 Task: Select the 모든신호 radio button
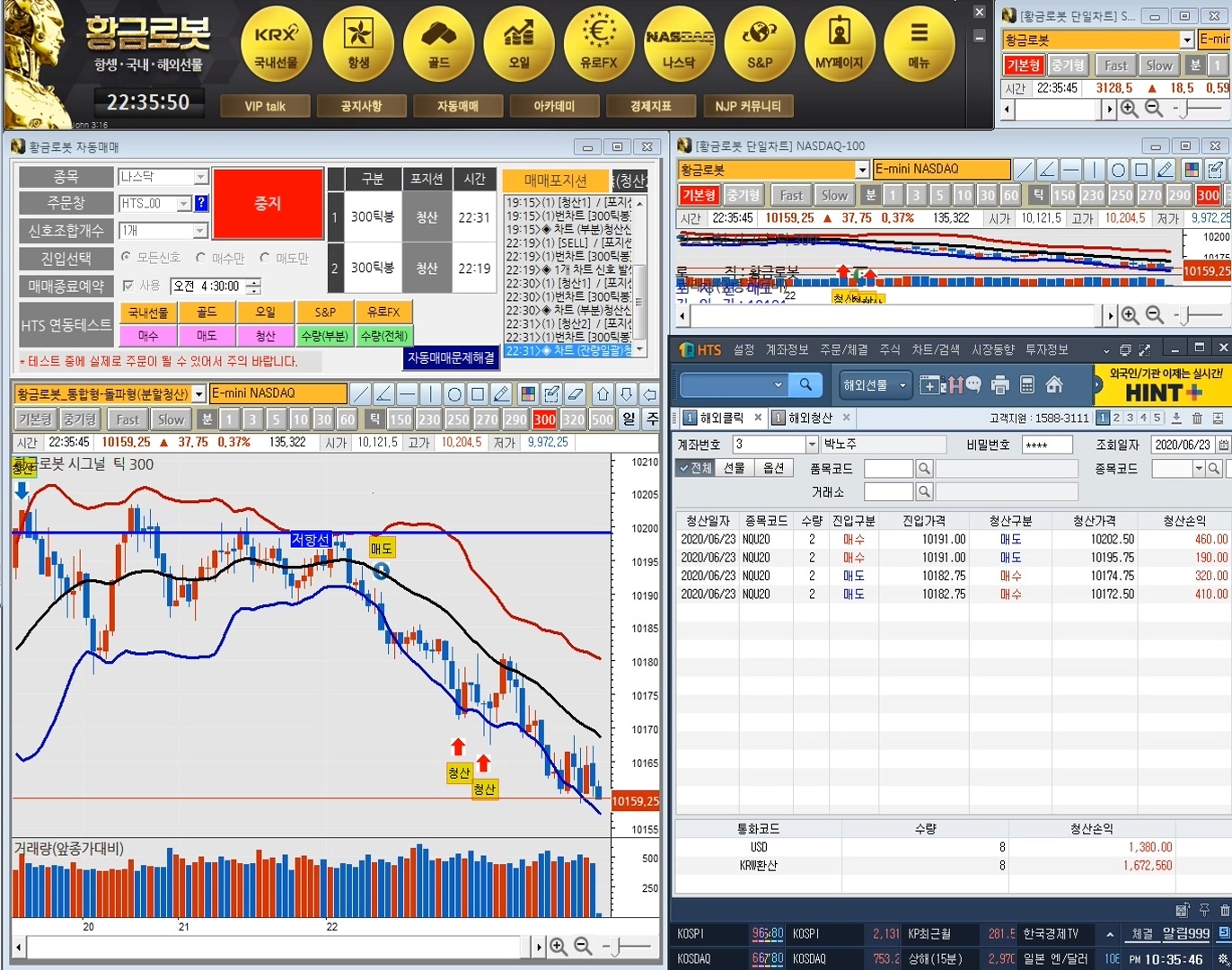tap(126, 258)
